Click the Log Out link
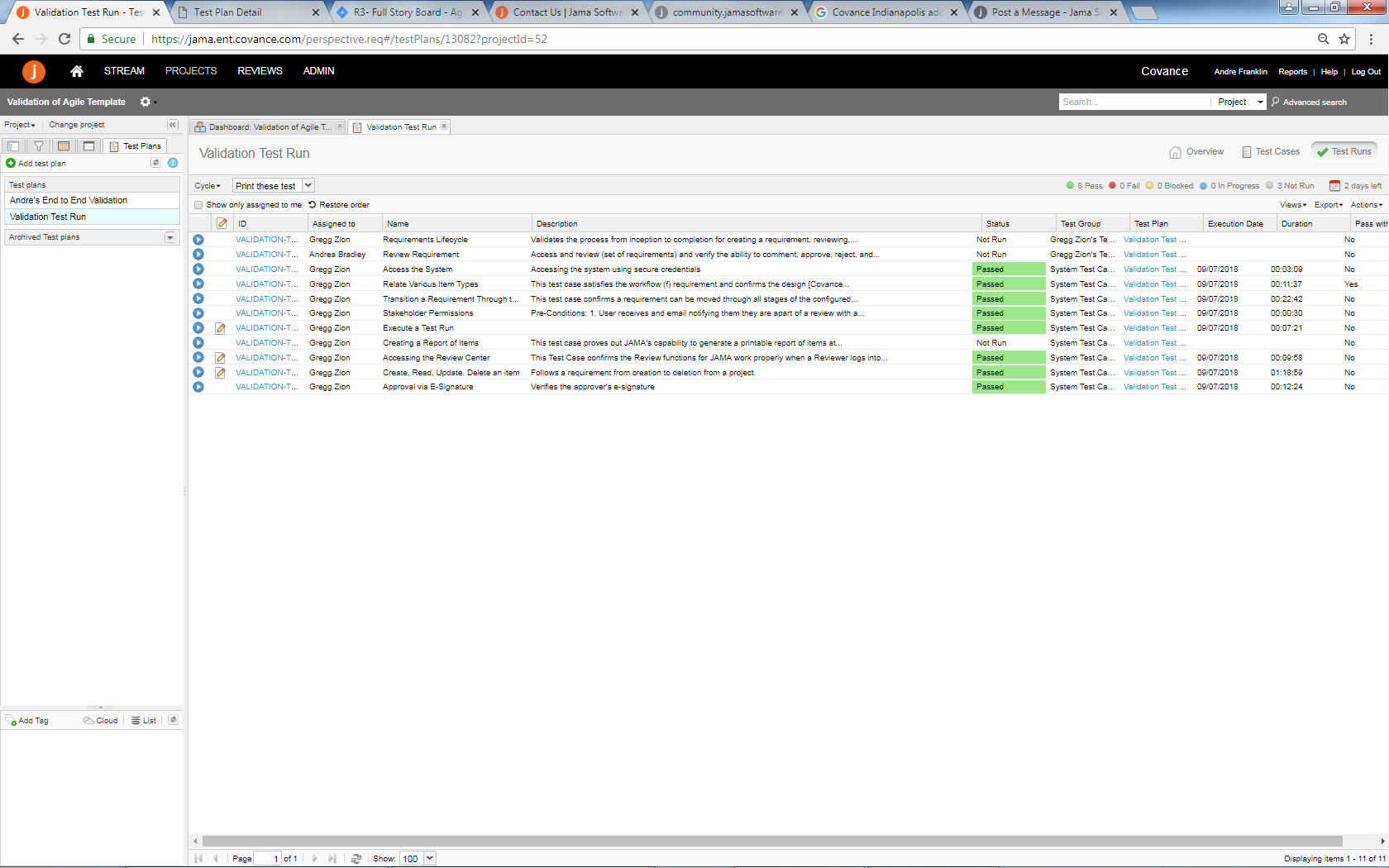This screenshot has width=1389, height=868. tap(1366, 72)
